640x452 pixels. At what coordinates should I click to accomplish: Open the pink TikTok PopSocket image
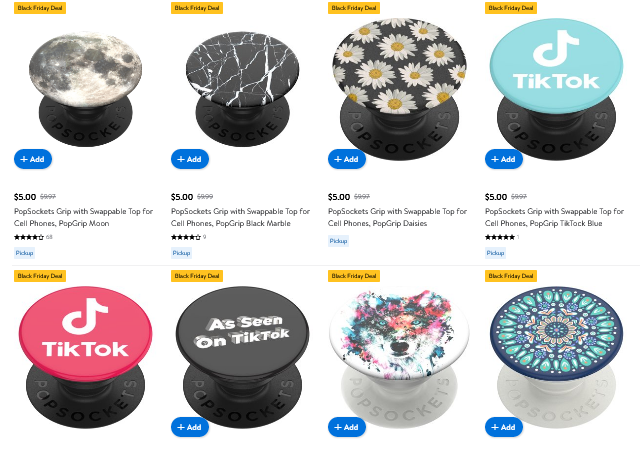tap(85, 357)
